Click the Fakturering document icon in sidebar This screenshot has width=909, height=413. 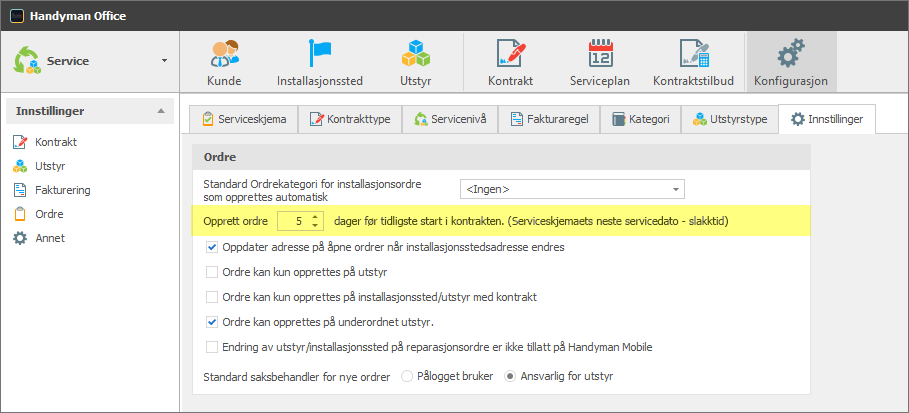[x=20, y=190]
